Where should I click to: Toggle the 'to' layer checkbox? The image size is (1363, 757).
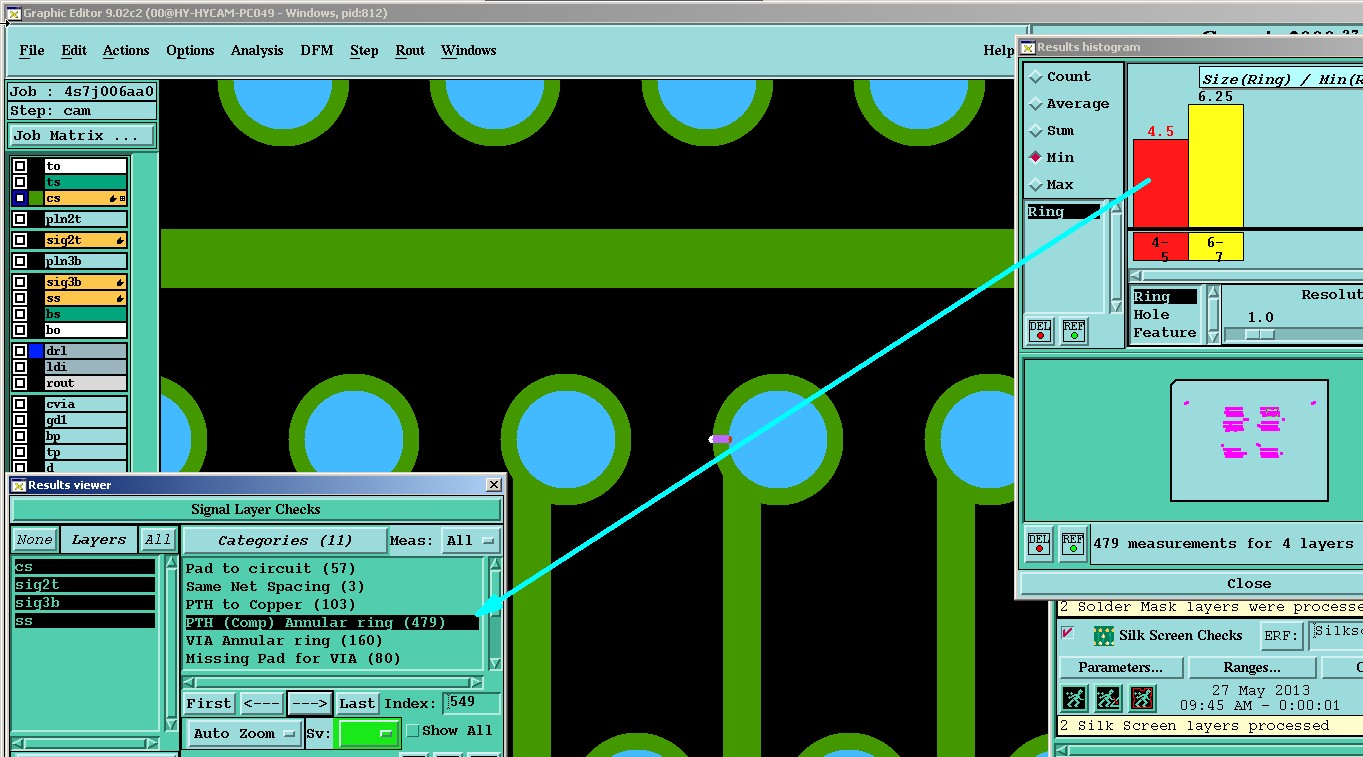click(20, 166)
